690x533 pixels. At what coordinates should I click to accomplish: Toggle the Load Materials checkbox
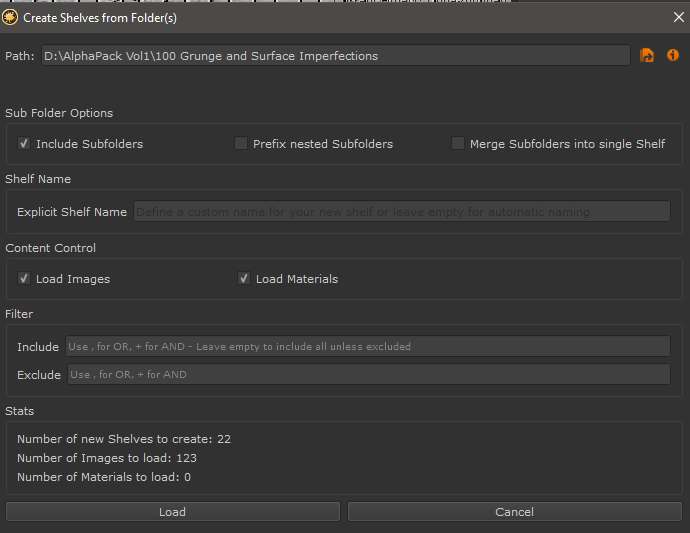(x=244, y=279)
